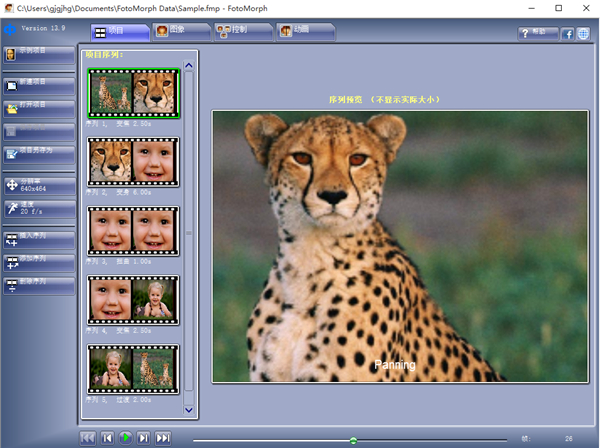Open the Facebook page icon

(x=567, y=34)
